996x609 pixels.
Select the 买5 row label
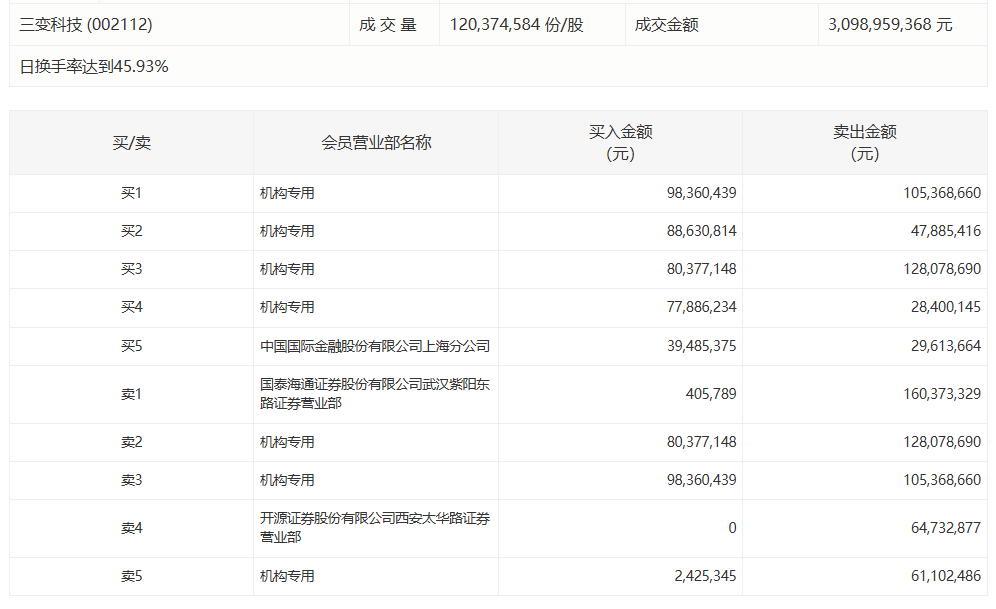coord(128,345)
